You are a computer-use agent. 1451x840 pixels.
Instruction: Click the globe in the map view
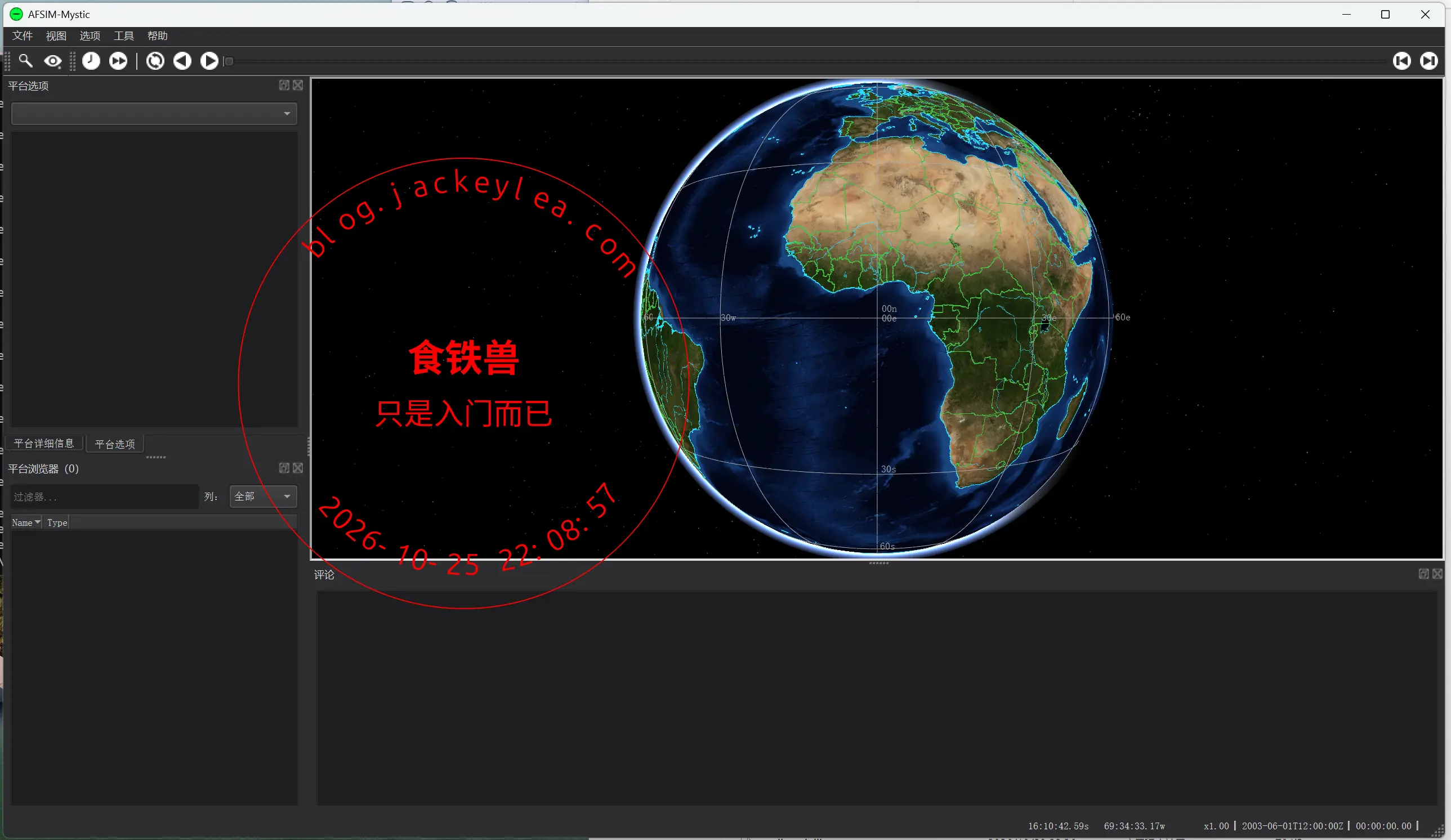coord(874,319)
